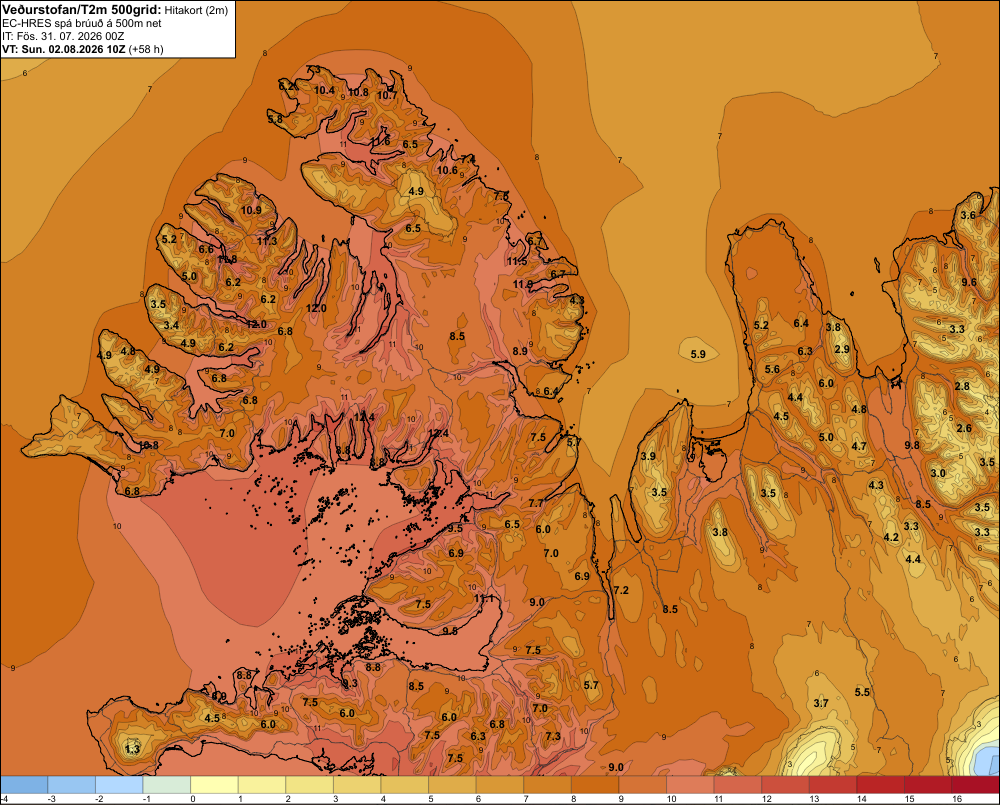Image resolution: width=1000 pixels, height=805 pixels.
Task: Click the temperature value '10.4' on the map
Action: pos(324,90)
